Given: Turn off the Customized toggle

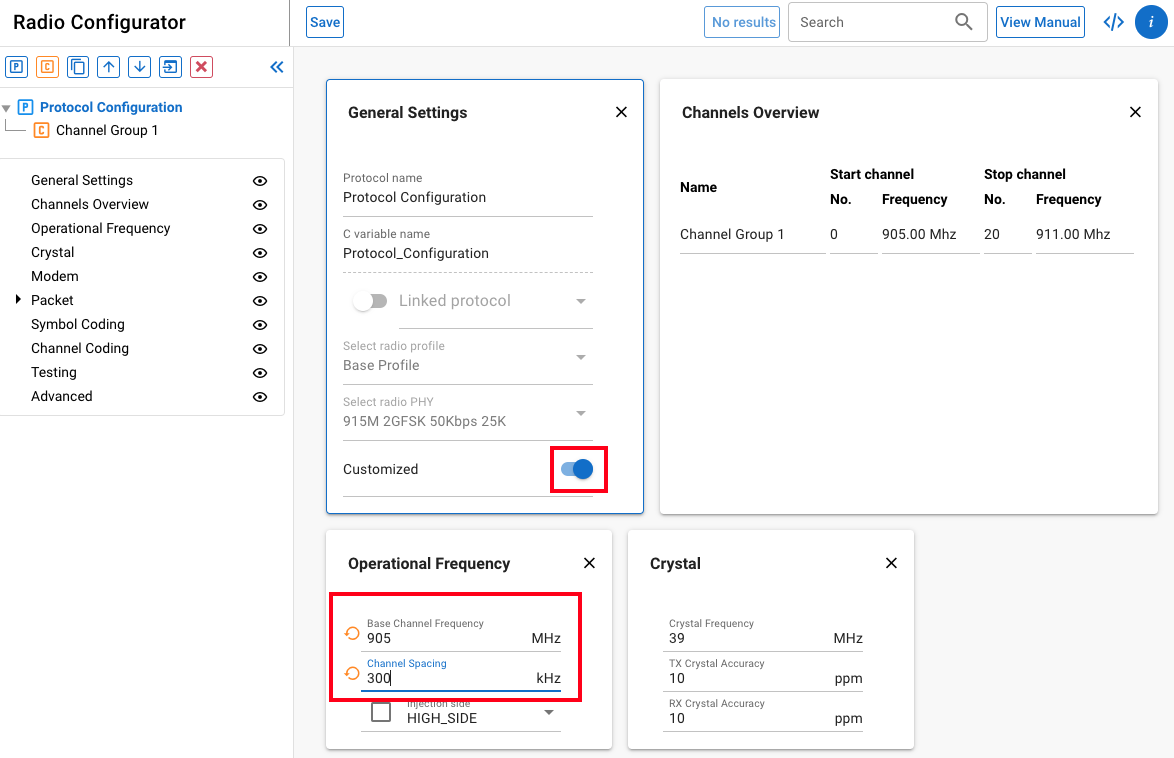Looking at the screenshot, I should click(578, 469).
